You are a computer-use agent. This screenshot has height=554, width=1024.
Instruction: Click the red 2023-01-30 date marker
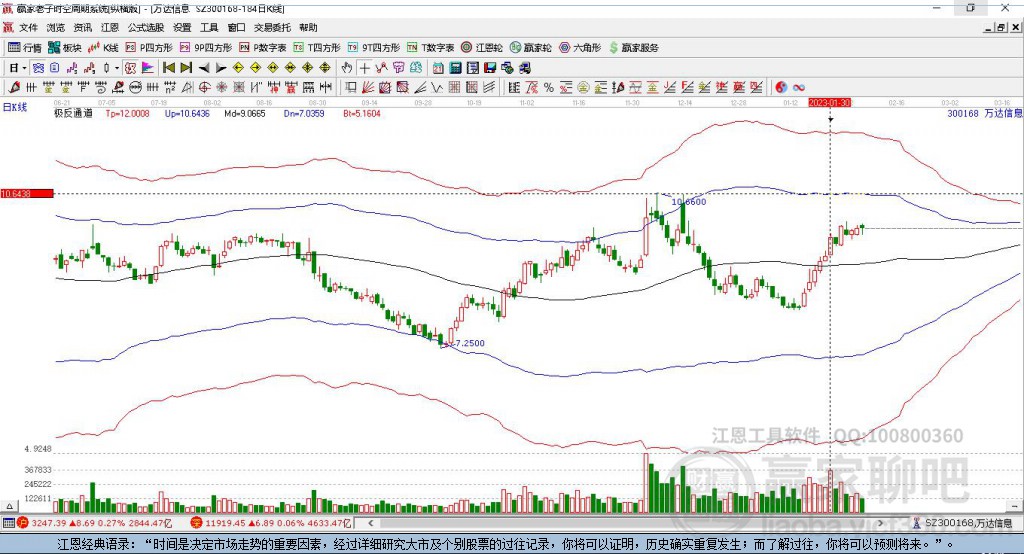(x=829, y=103)
